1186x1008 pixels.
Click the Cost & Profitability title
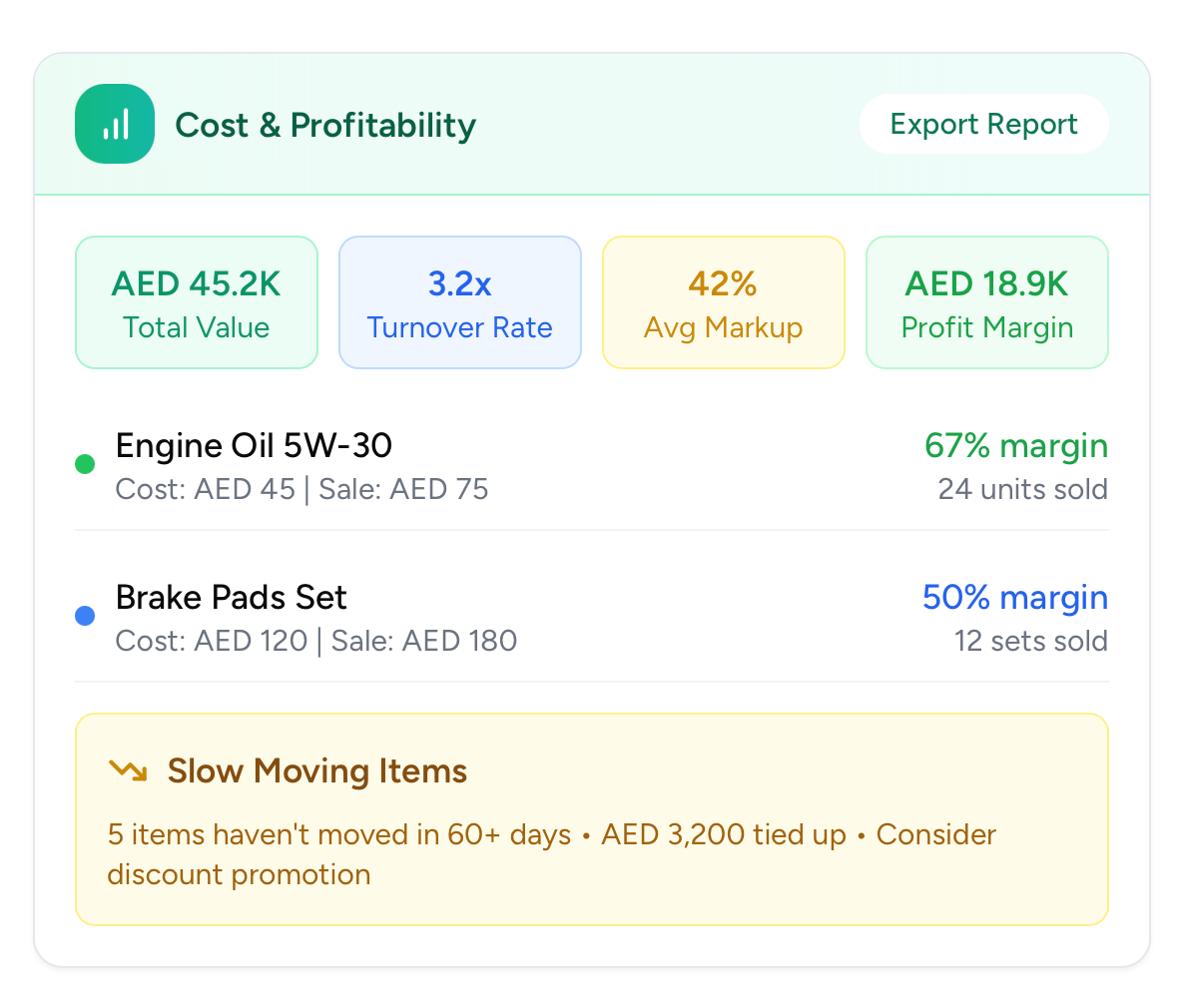point(325,125)
